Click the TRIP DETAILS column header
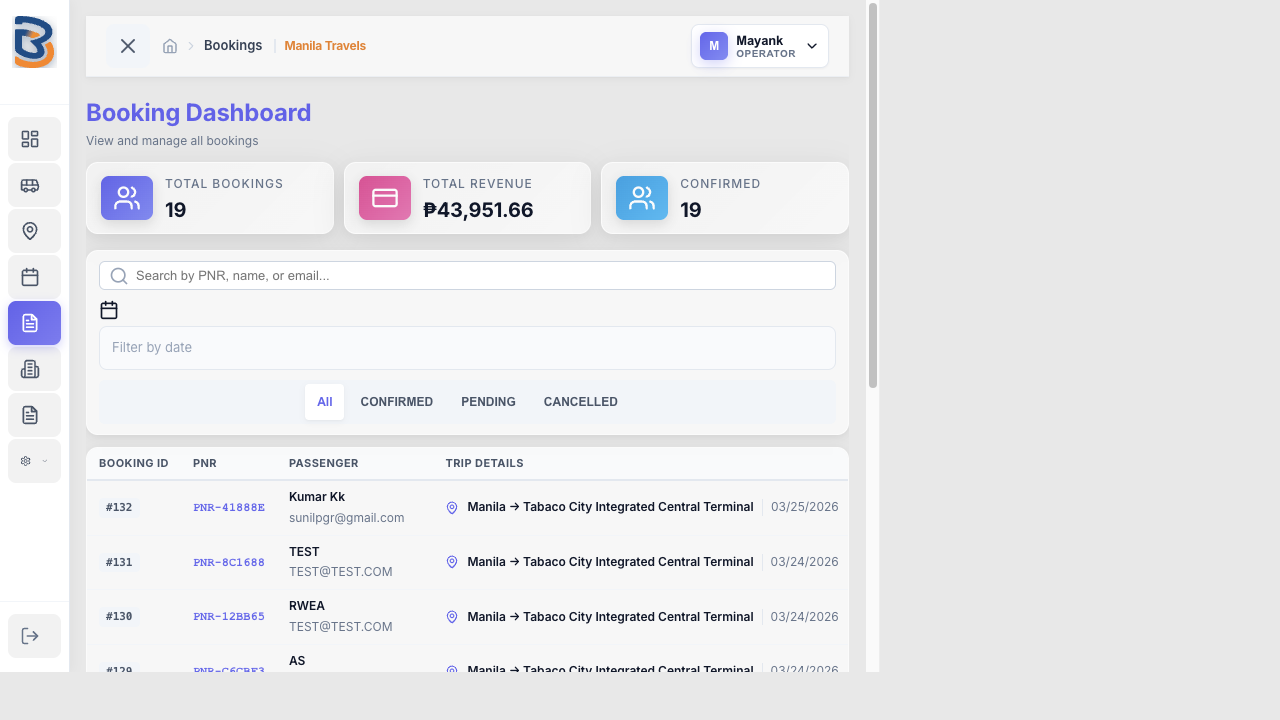1280x720 pixels. click(485, 464)
